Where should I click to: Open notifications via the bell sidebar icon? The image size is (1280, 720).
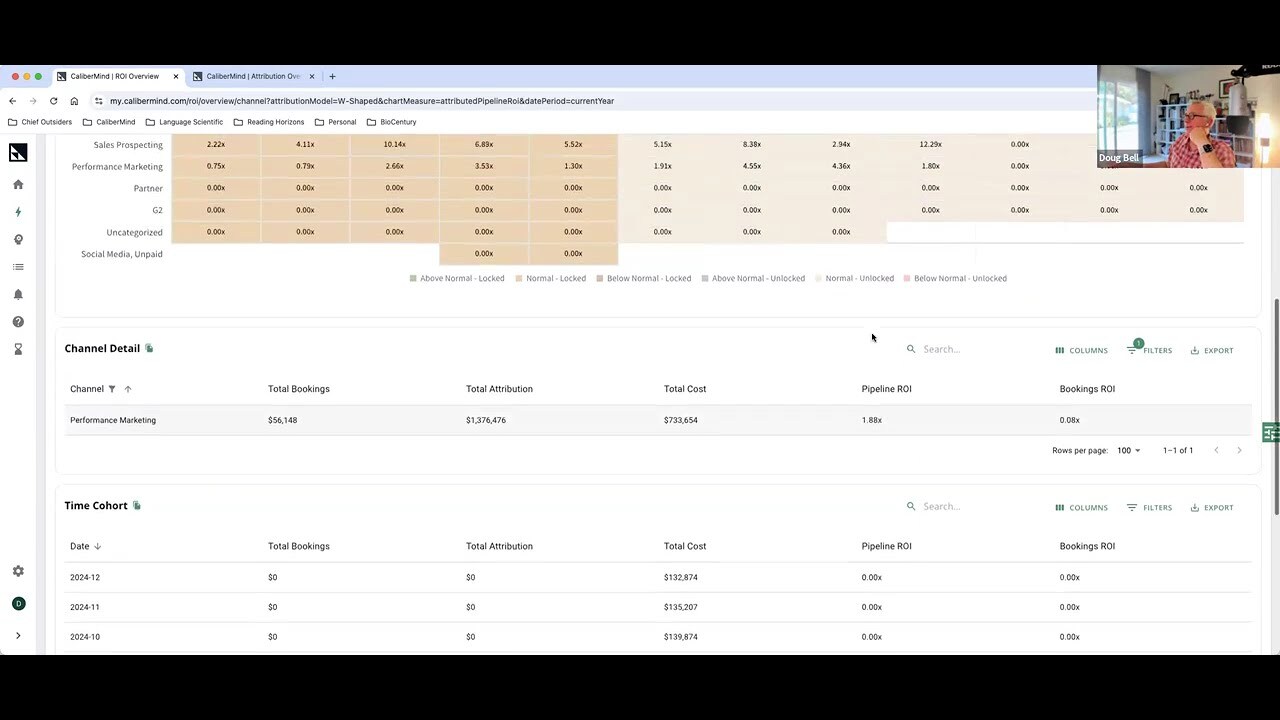click(x=18, y=294)
